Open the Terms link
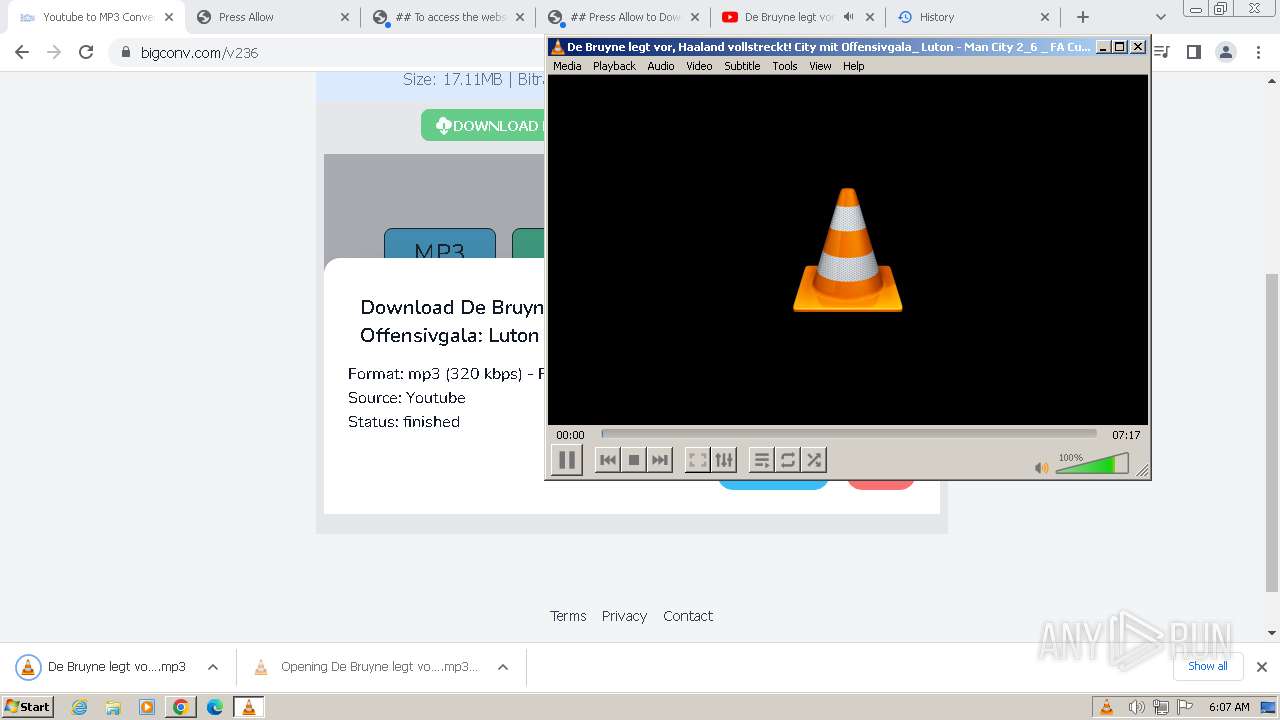Image resolution: width=1280 pixels, height=720 pixels. [x=568, y=616]
